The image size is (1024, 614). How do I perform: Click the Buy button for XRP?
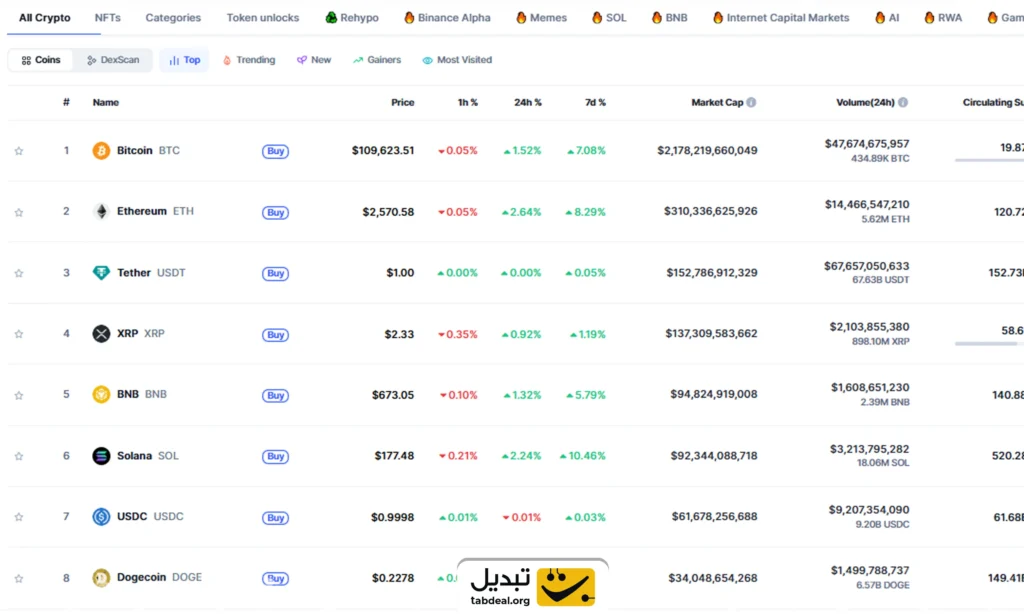(276, 334)
